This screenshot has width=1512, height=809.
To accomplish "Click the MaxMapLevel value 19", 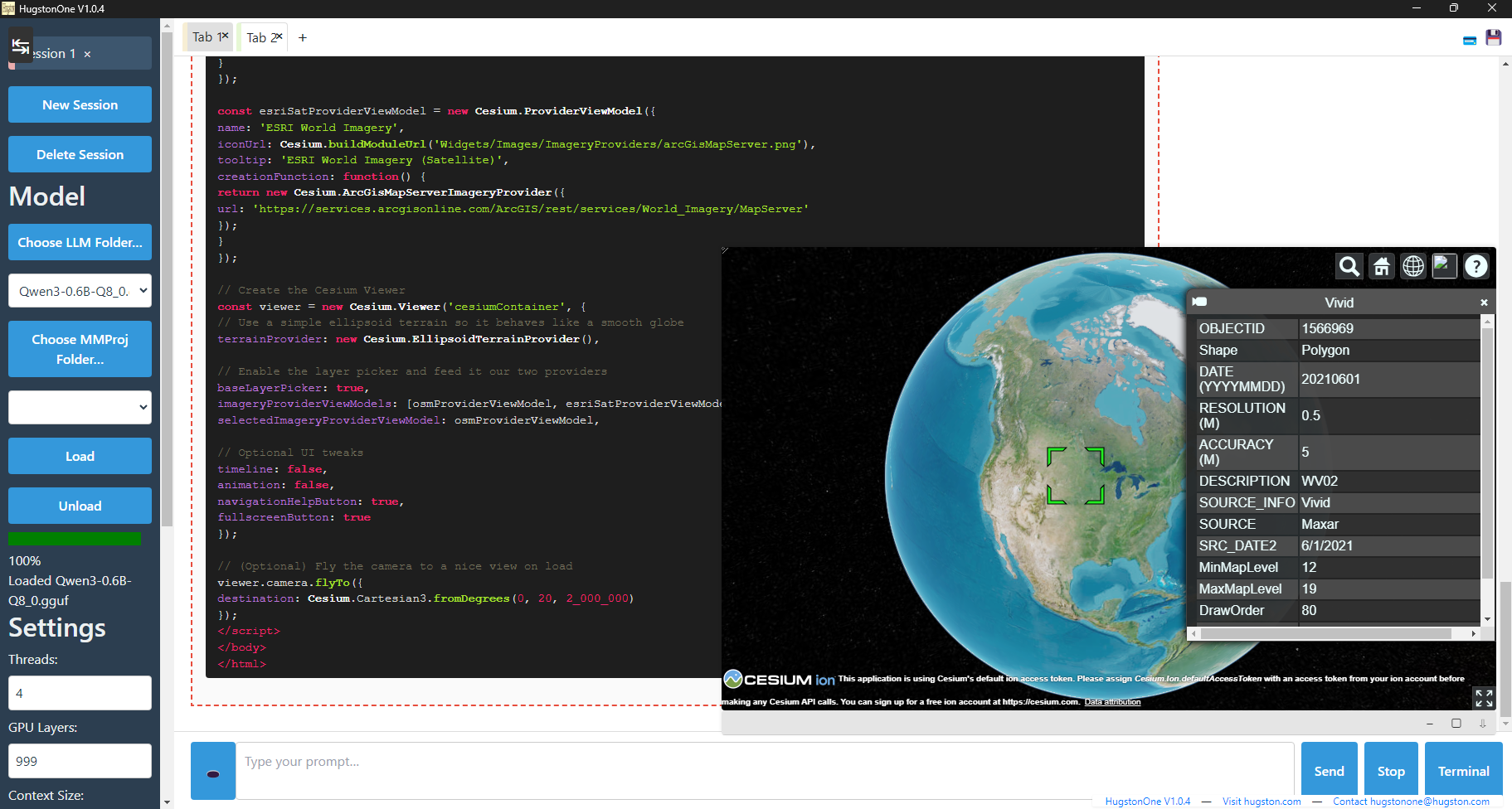I will 1309,589.
